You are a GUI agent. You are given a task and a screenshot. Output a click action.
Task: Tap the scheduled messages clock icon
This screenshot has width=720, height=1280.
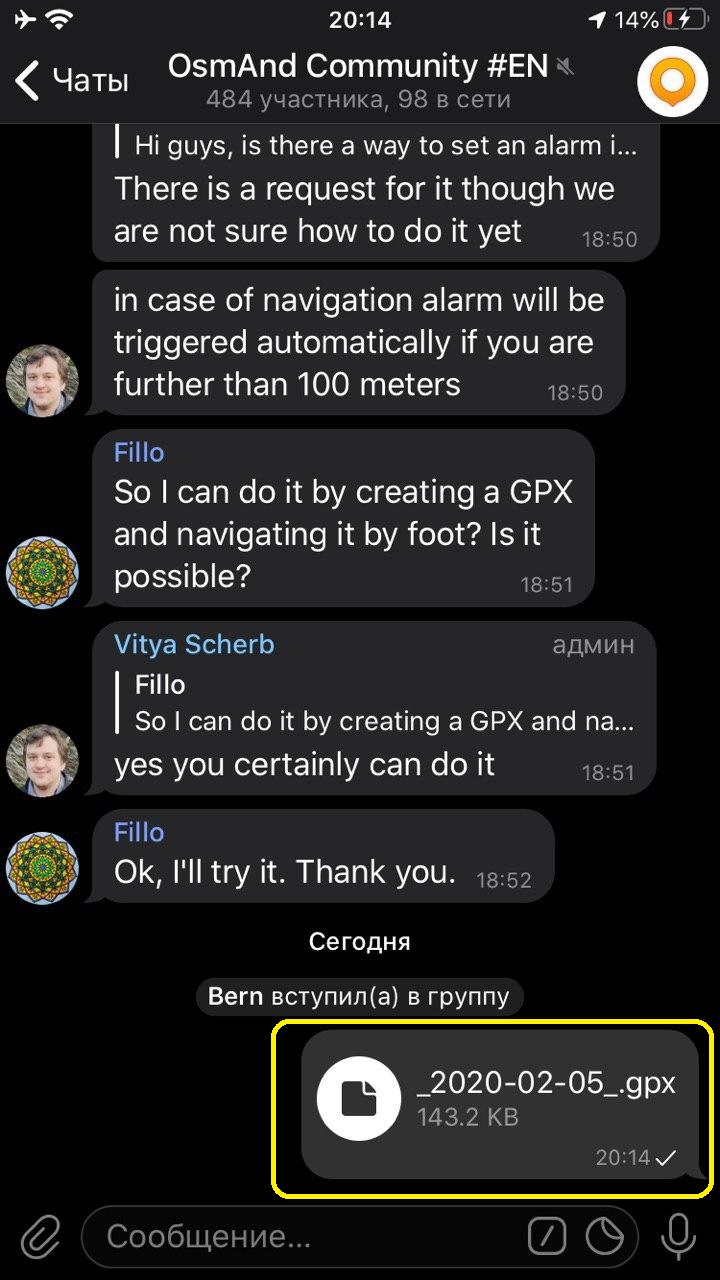[x=604, y=1238]
